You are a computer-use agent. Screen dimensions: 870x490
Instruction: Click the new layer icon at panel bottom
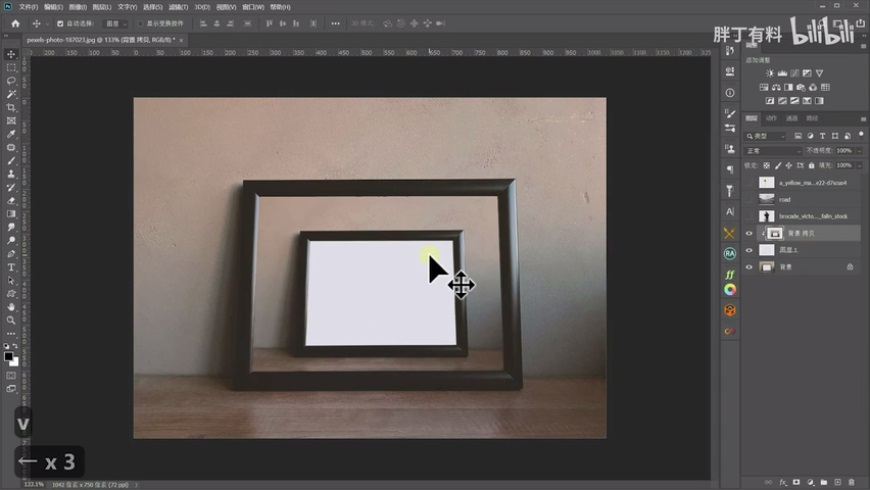click(838, 481)
